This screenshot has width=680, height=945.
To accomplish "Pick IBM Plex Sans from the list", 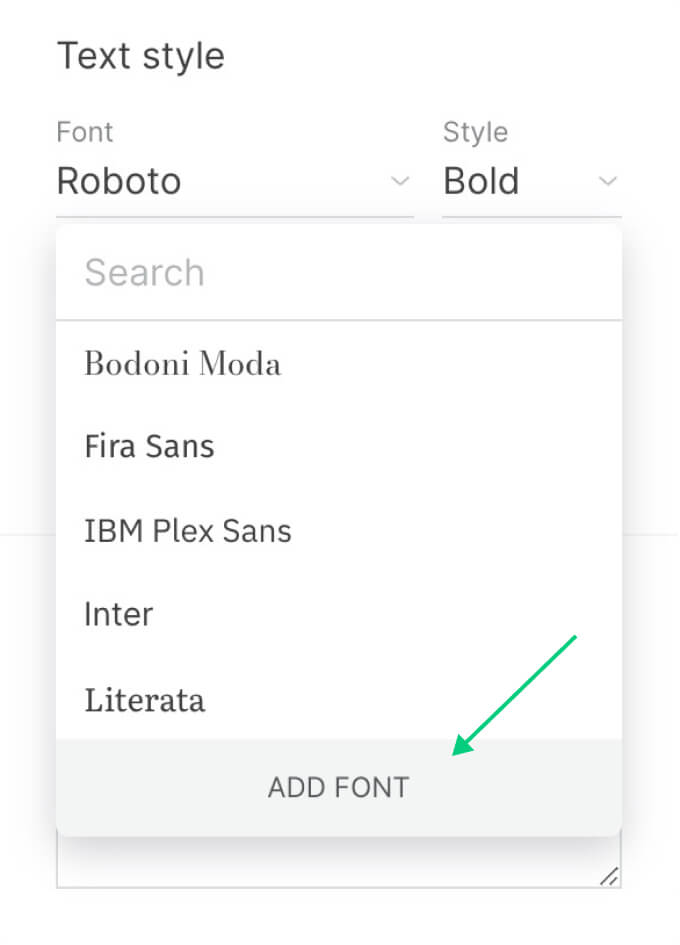I will click(188, 530).
